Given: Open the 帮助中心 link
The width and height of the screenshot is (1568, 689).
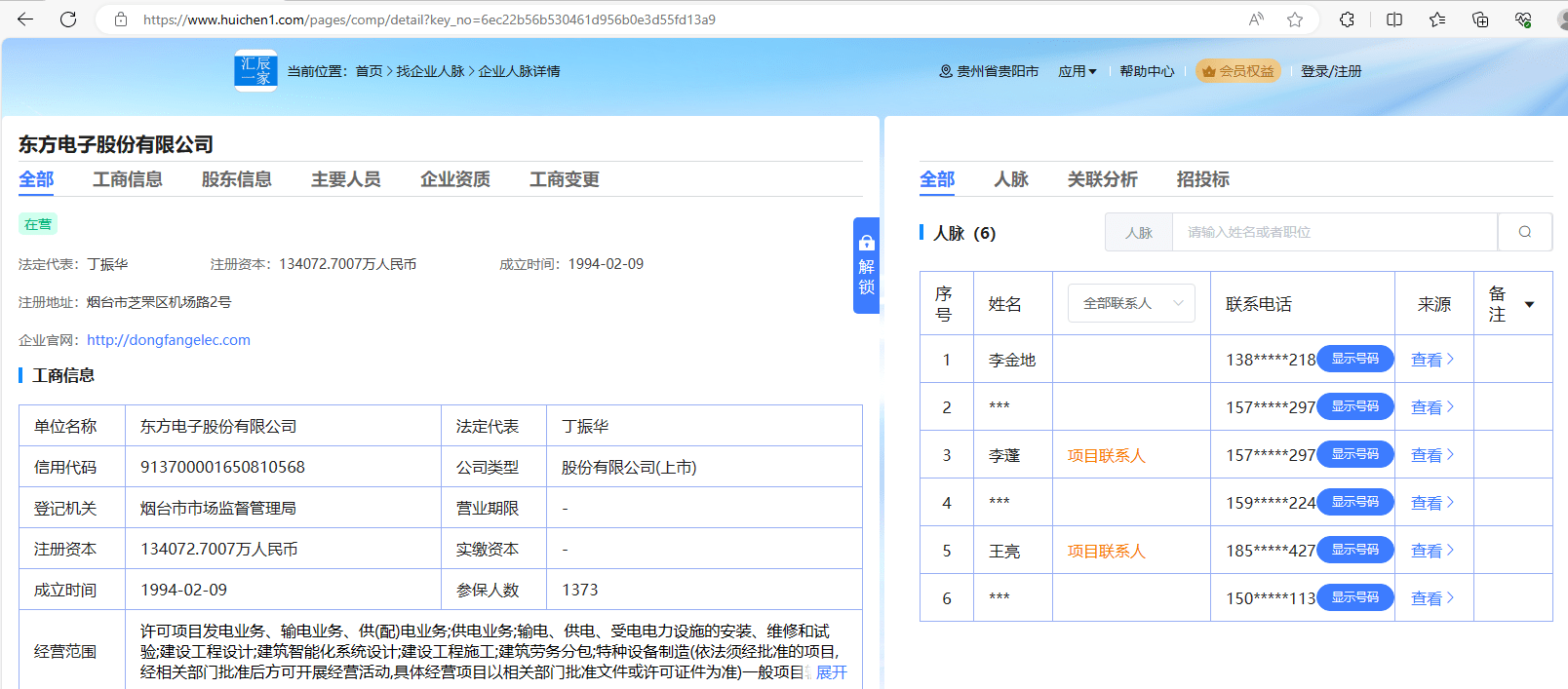Looking at the screenshot, I should [1147, 71].
